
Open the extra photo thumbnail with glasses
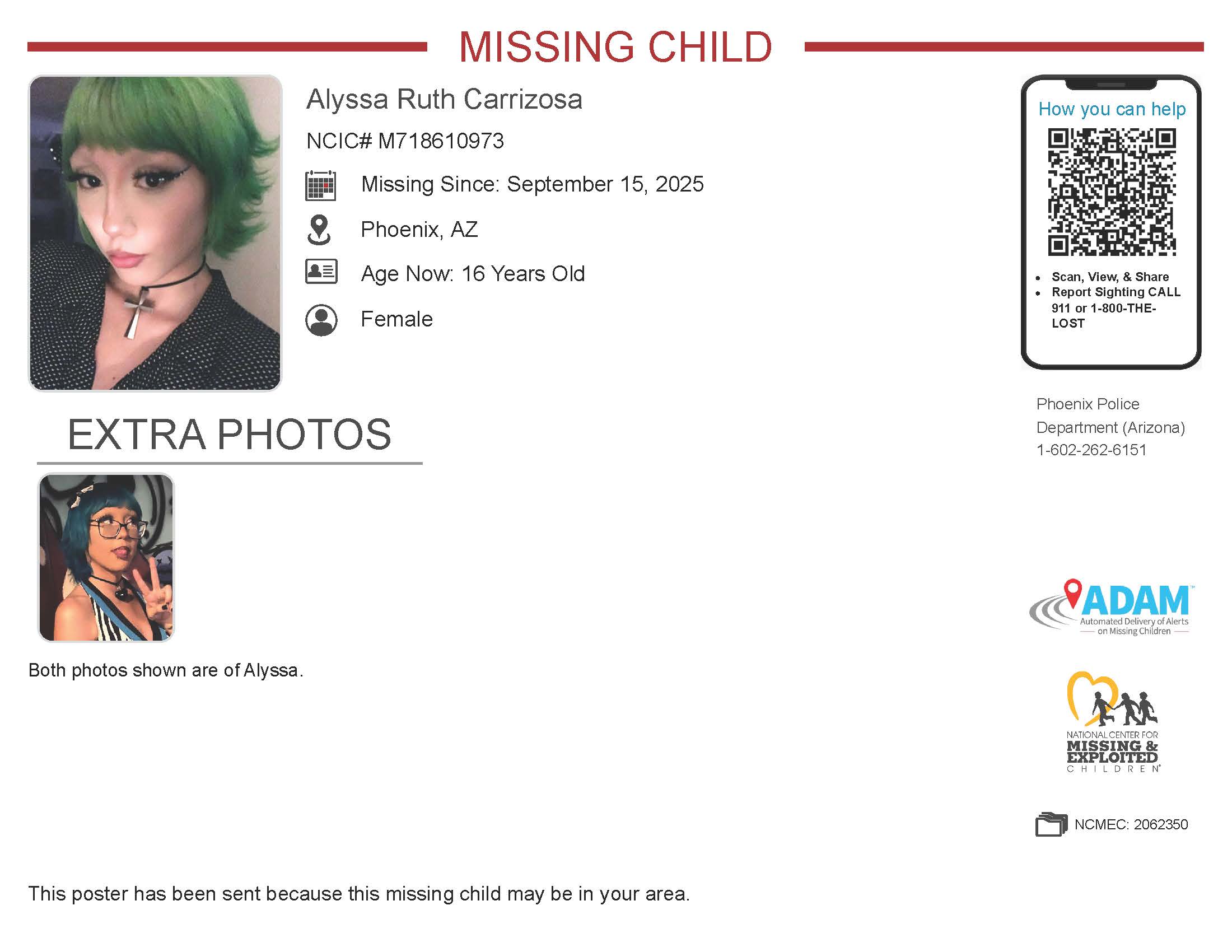(106, 557)
